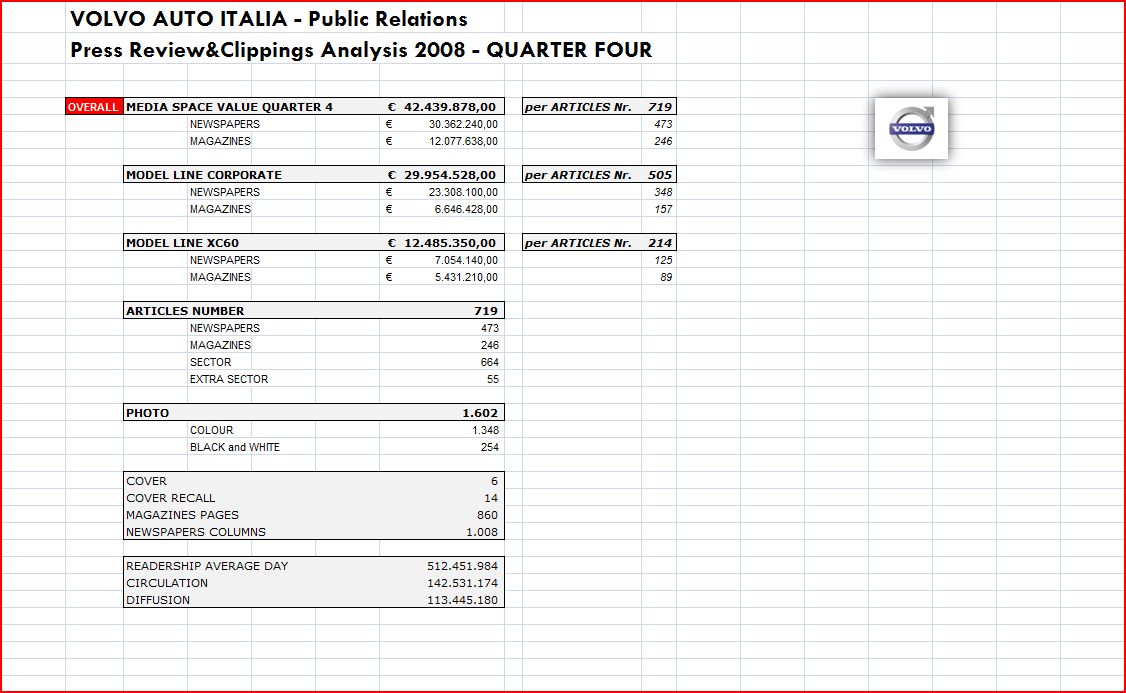This screenshot has height=693, width=1126.
Task: Select the DIFFUSION label cell
Action: pyautogui.click(x=158, y=600)
